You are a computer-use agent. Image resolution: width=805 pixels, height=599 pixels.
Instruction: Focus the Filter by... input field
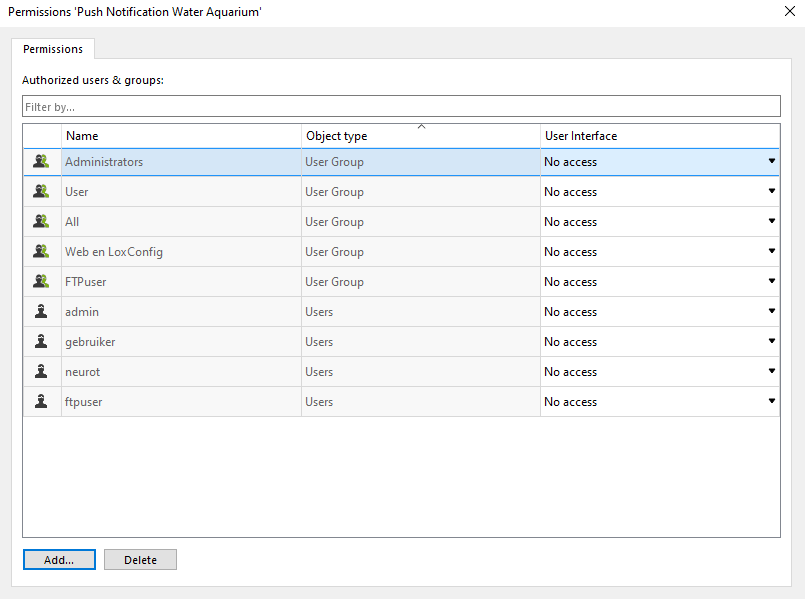pyautogui.click(x=401, y=106)
